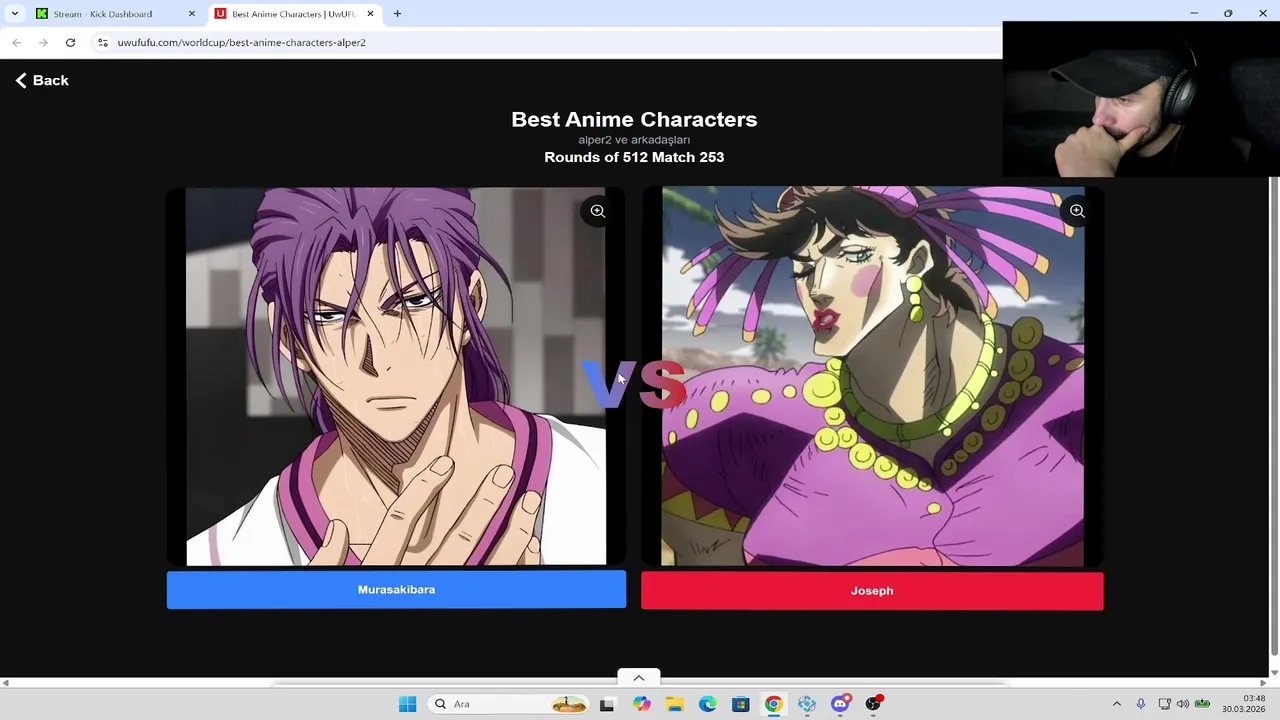Viewport: 1280px width, 720px height.
Task: Reload the page
Action: point(70,42)
